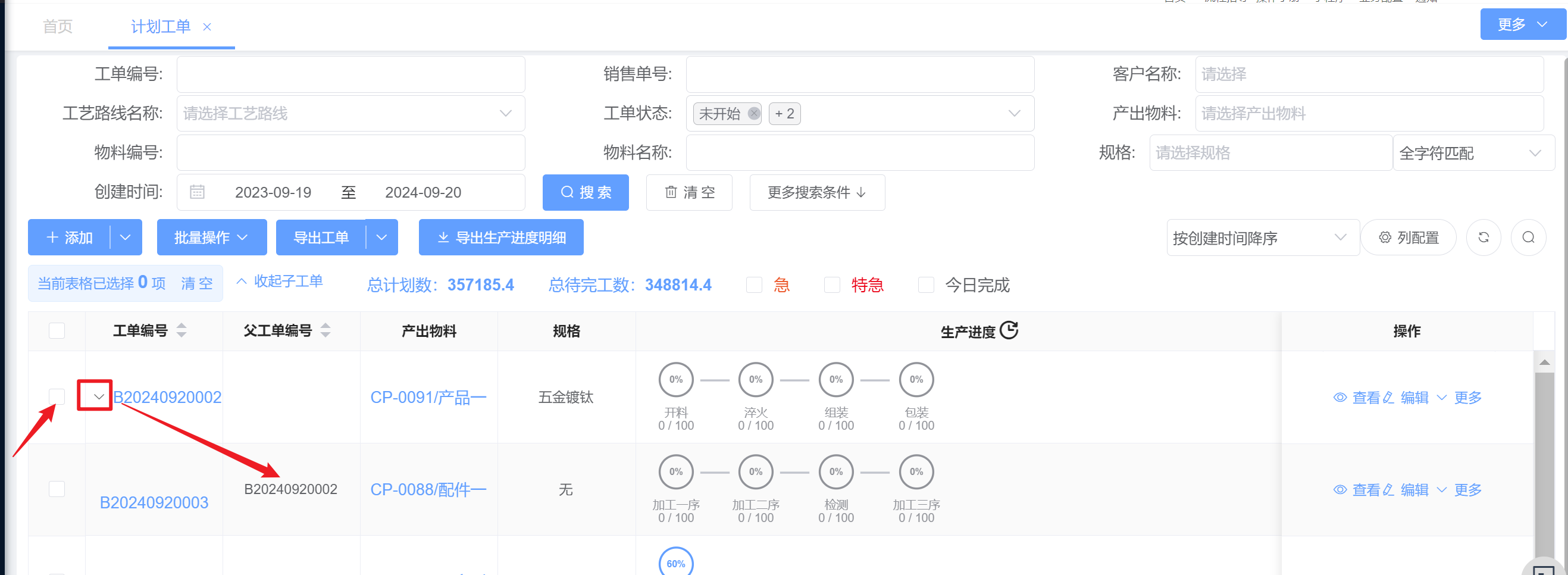The width and height of the screenshot is (1568, 575).
Task: Click 导出生产进度明细 download button
Action: point(501,237)
